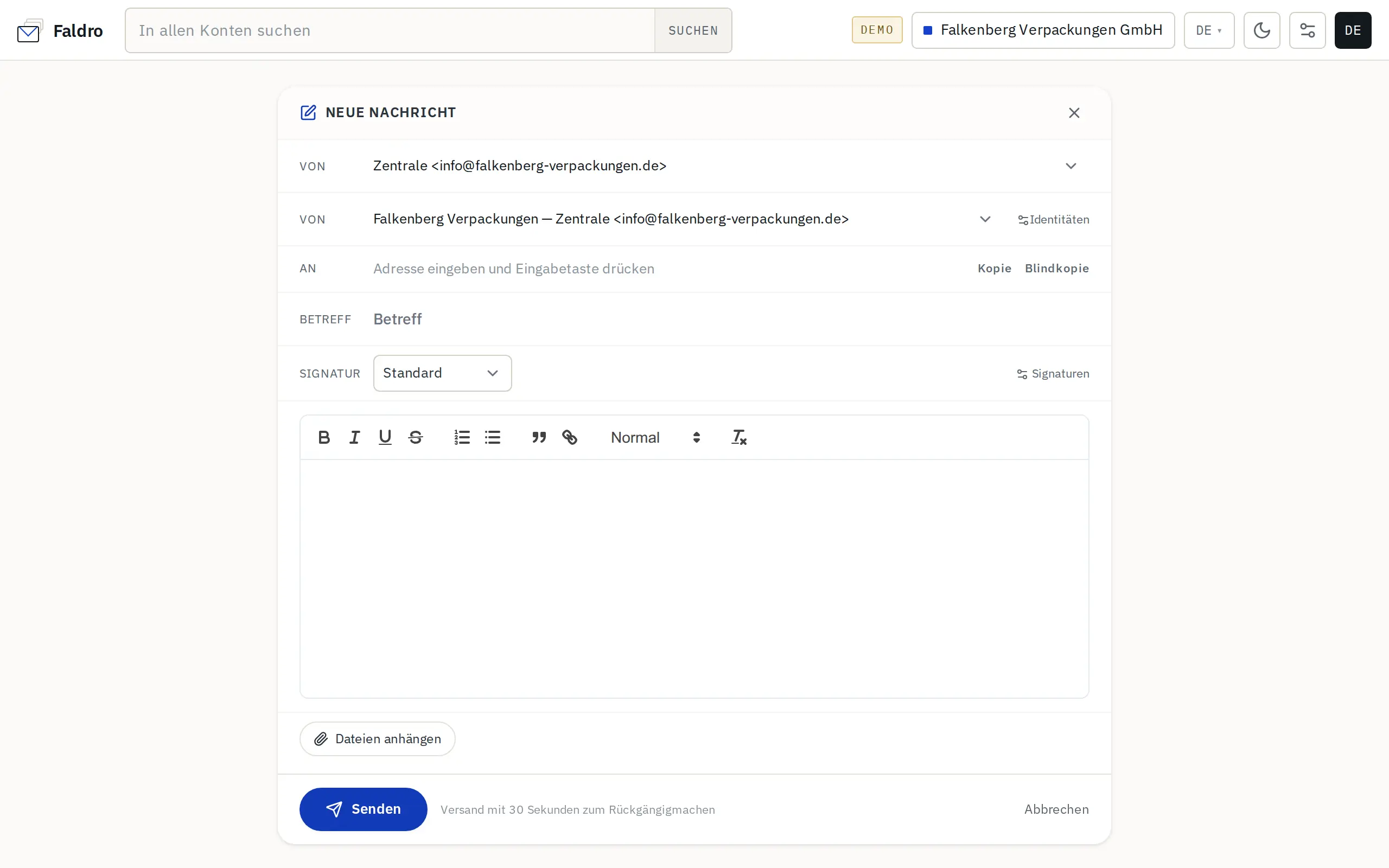Toggle dark mode with the moon icon
The width and height of the screenshot is (1389, 868).
[1261, 30]
